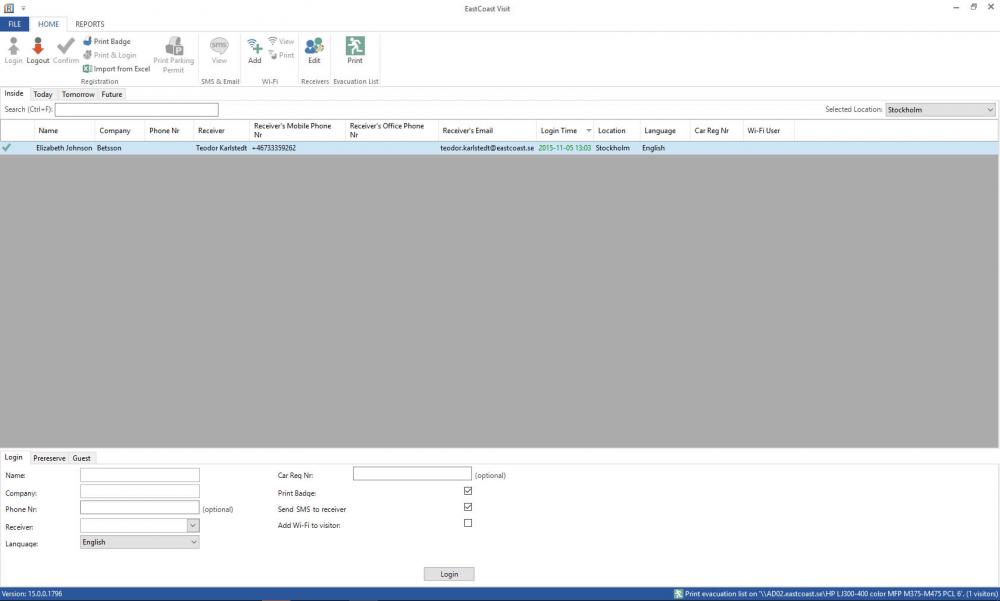The width and height of the screenshot is (1000, 601).
Task: Open the Edit Receivers icon
Action: pyautogui.click(x=314, y=46)
